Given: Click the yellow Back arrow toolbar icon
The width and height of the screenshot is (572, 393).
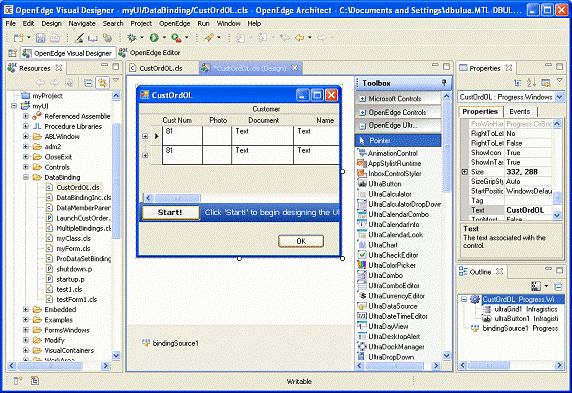Looking at the screenshot, I should tap(299, 38).
